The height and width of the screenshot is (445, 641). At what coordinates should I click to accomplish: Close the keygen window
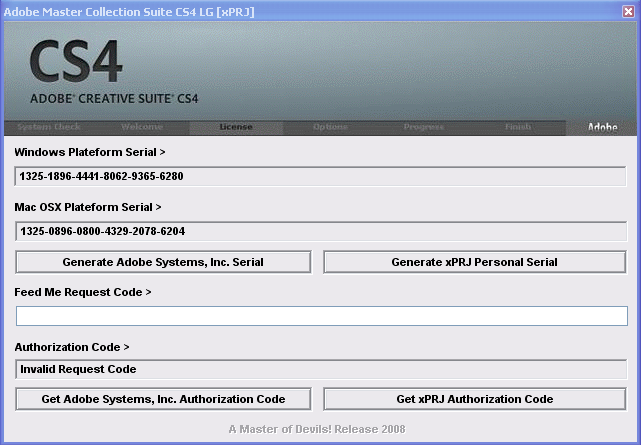click(x=628, y=11)
